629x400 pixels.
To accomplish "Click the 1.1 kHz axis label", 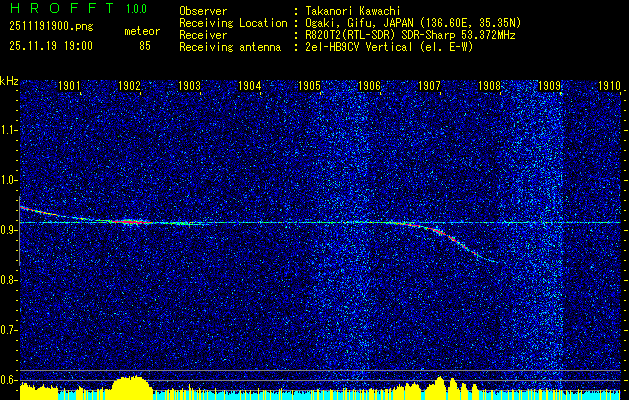I will tap(9, 130).
